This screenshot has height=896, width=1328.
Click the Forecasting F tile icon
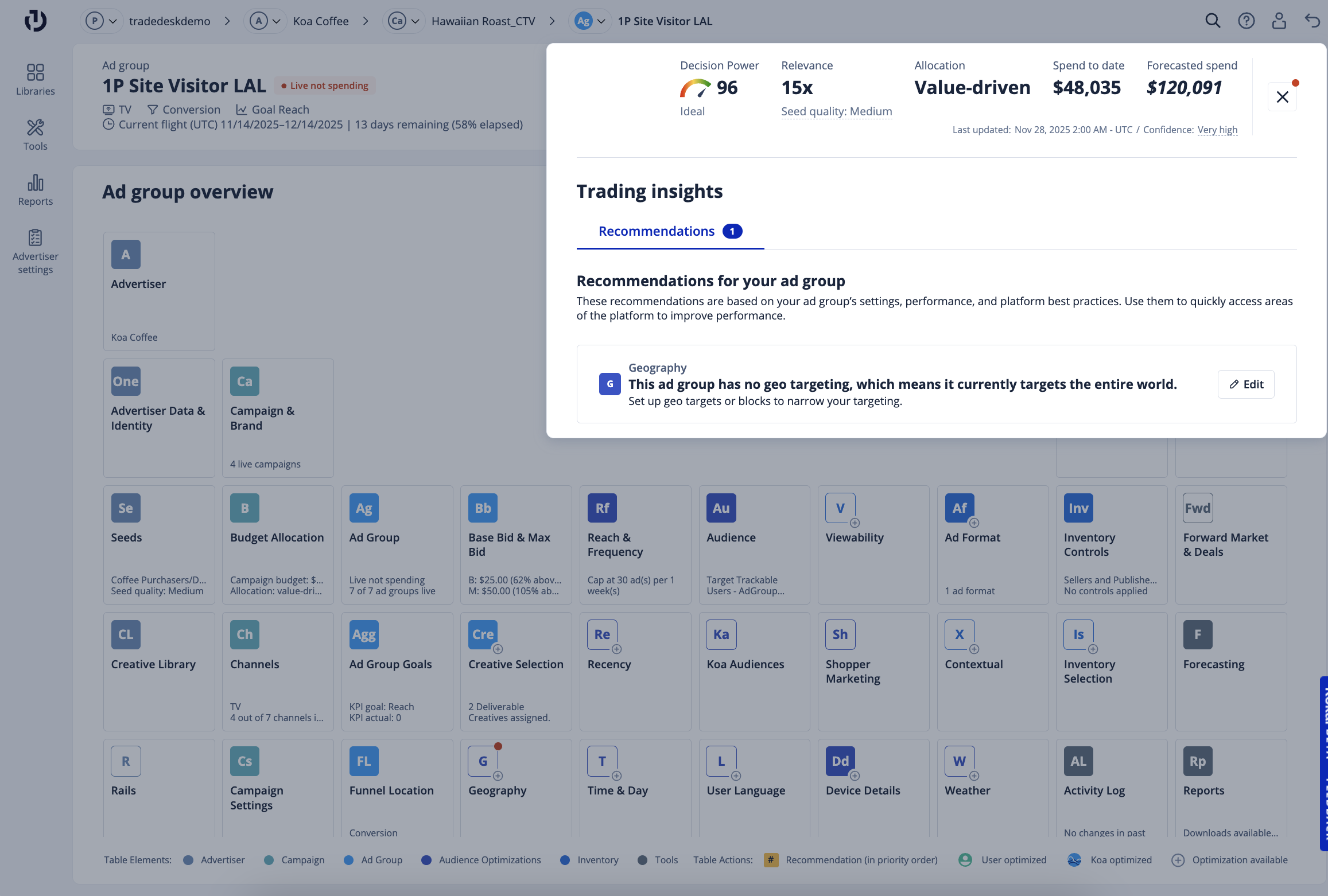(1197, 634)
